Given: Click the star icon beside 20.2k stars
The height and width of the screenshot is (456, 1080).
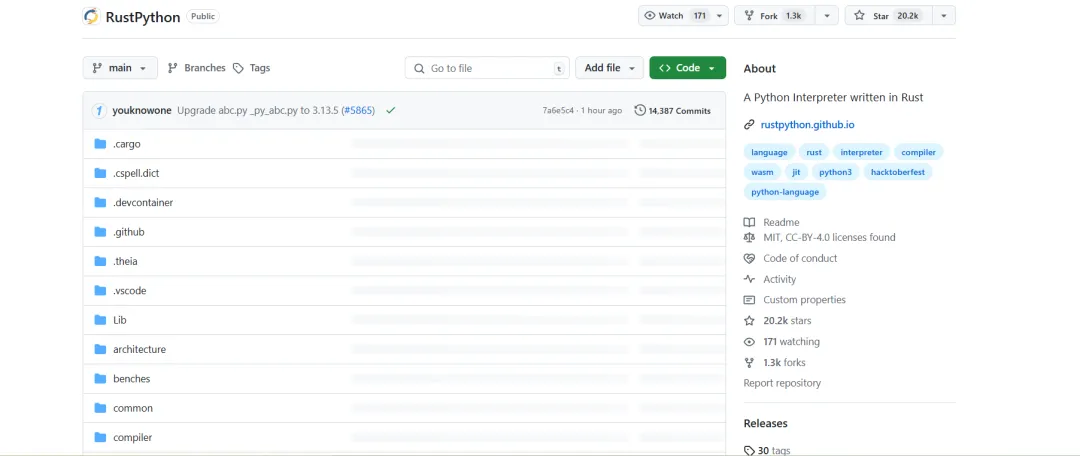Looking at the screenshot, I should (749, 320).
